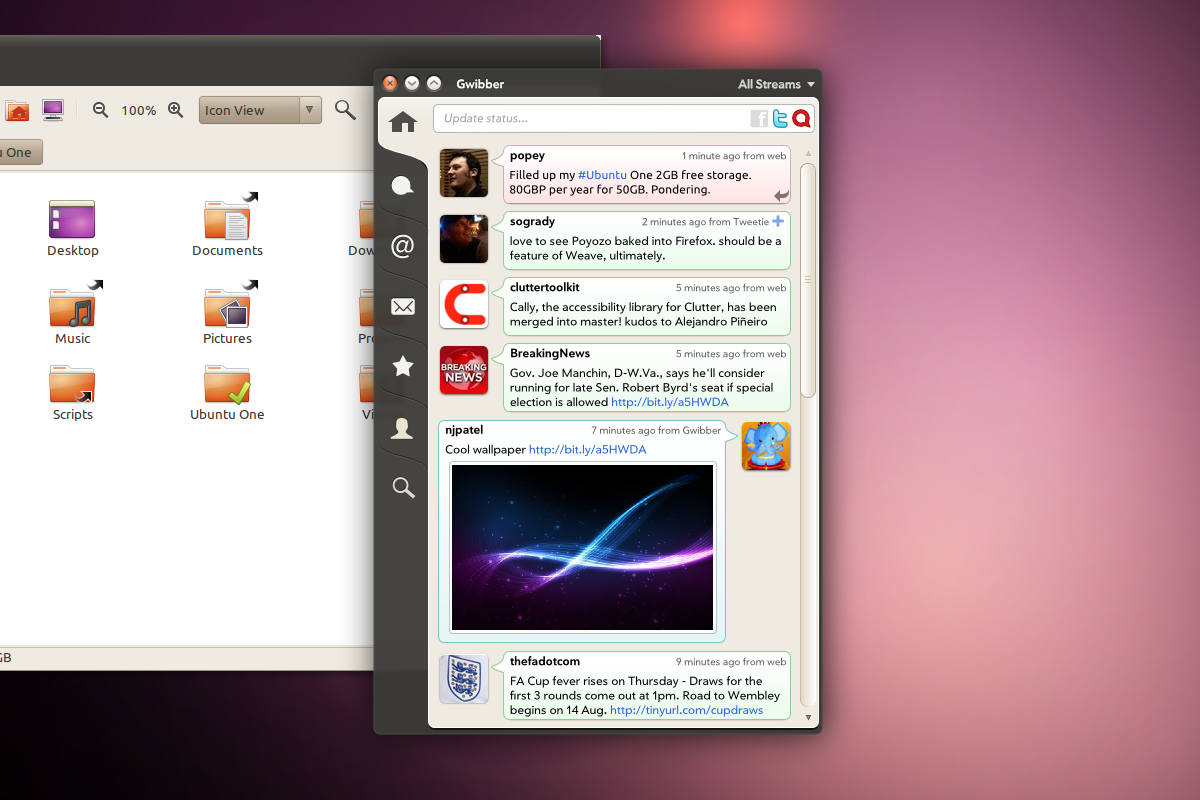Expand the All Streams dropdown
The height and width of the screenshot is (800, 1200).
[777, 84]
